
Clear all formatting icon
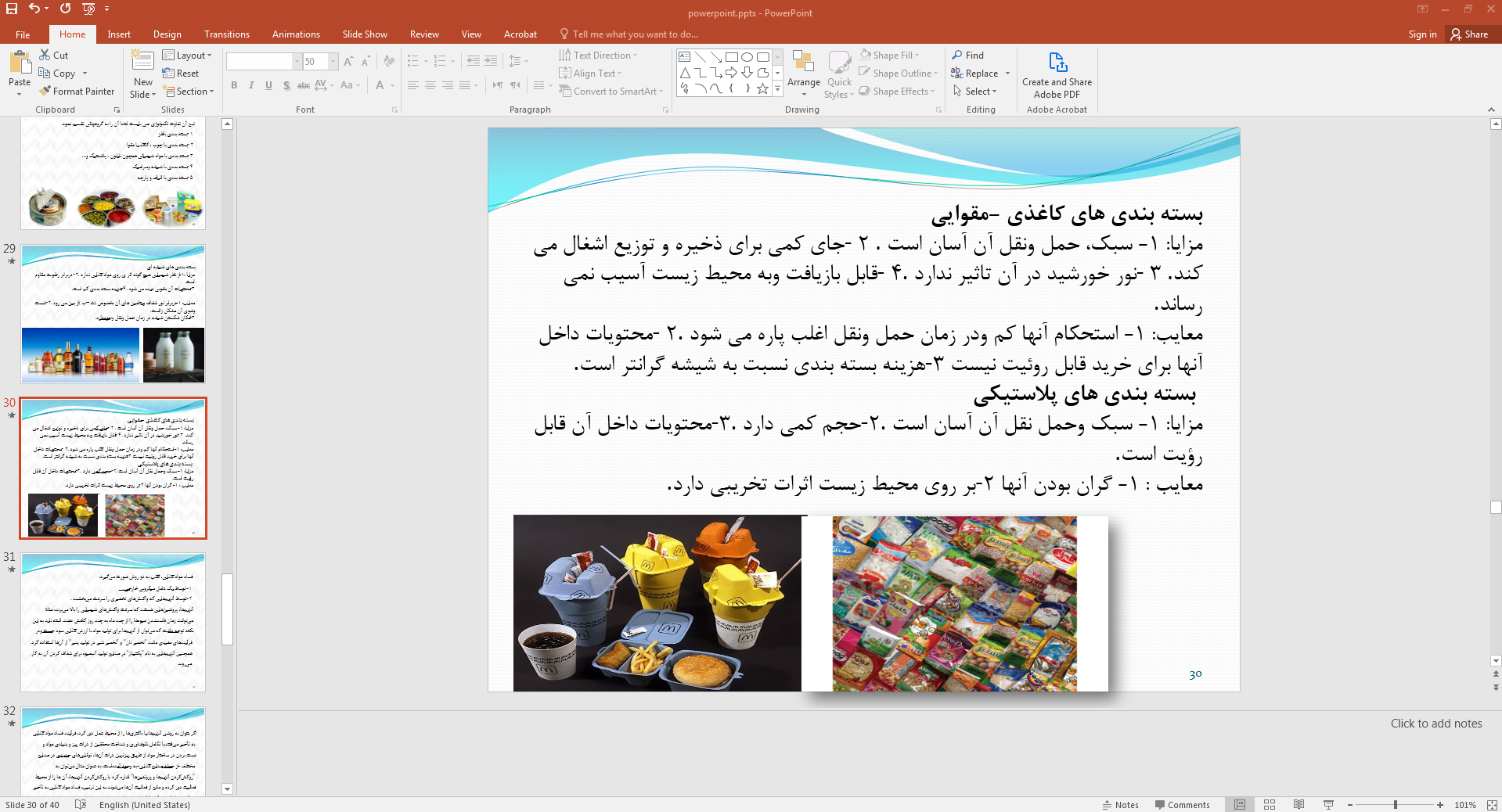coord(389,61)
